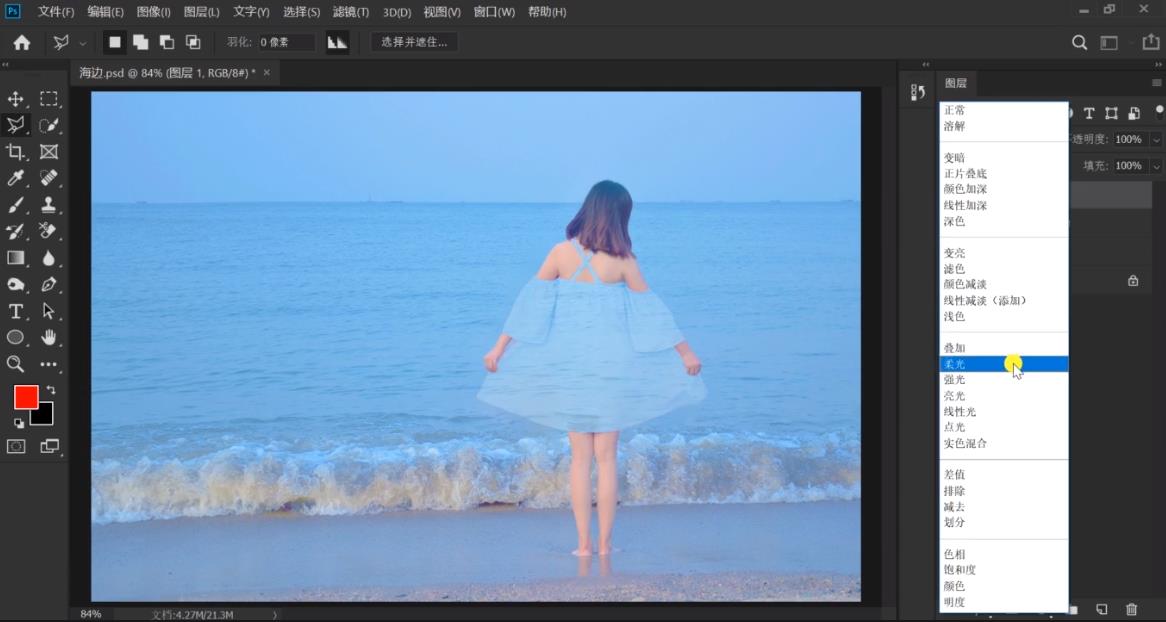Image resolution: width=1166 pixels, height=622 pixels.
Task: Pick the Clone Stamp tool
Action: coord(48,205)
